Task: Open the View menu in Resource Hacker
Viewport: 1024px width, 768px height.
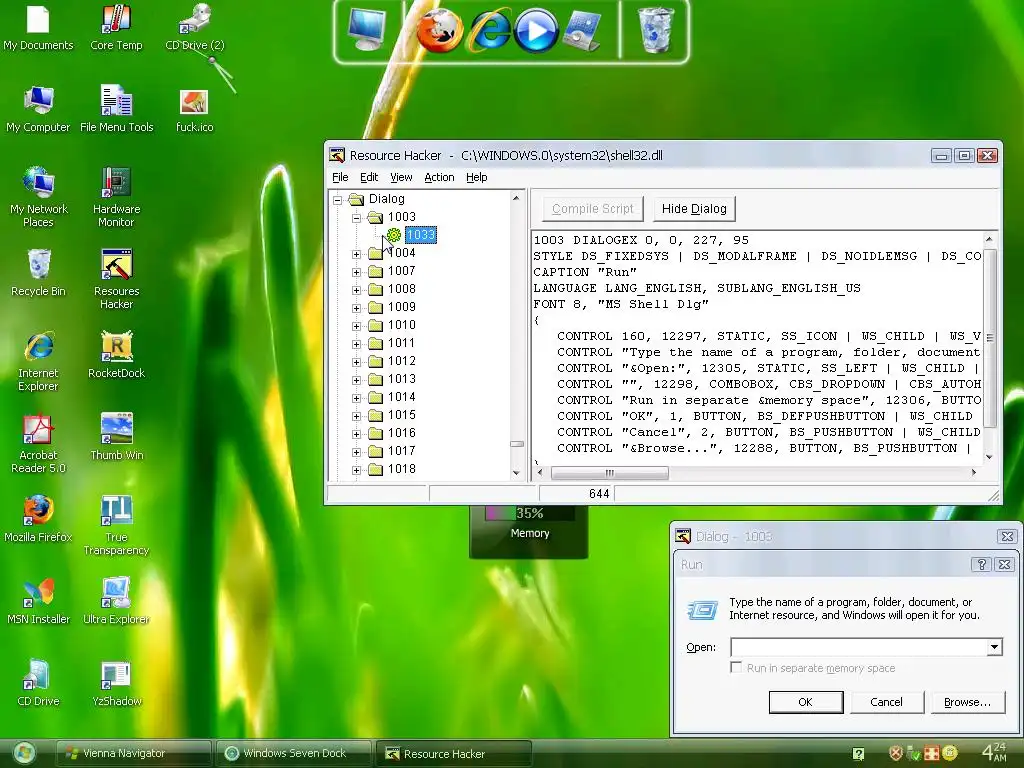Action: (401, 177)
